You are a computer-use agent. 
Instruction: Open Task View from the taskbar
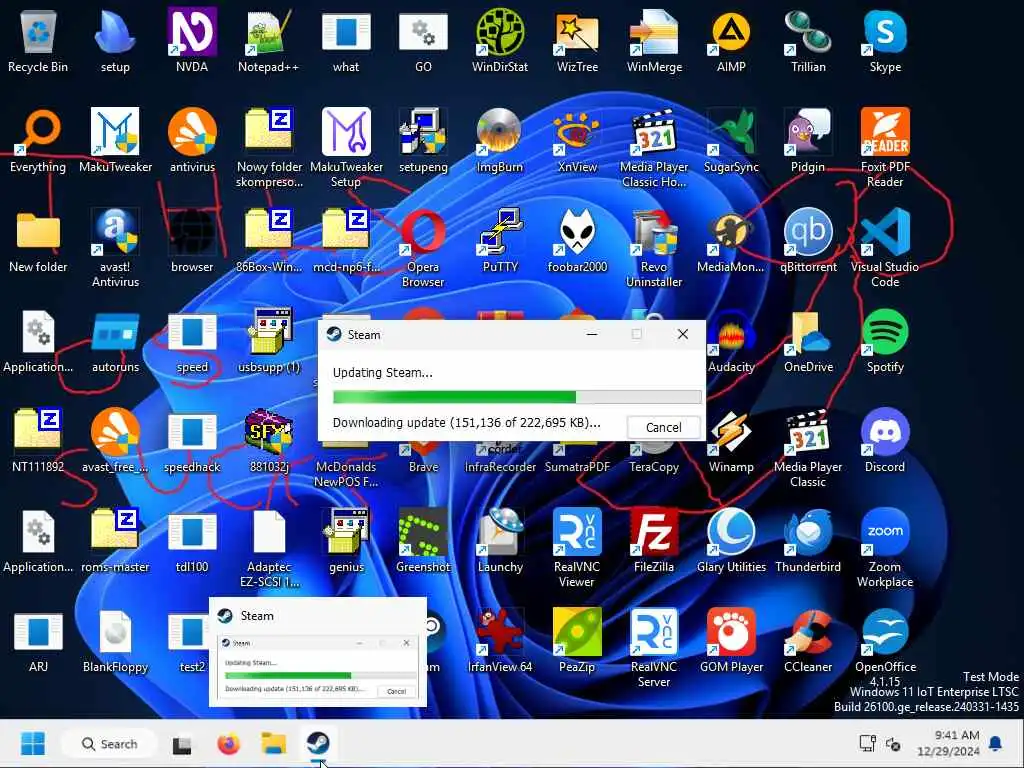pyautogui.click(x=182, y=744)
